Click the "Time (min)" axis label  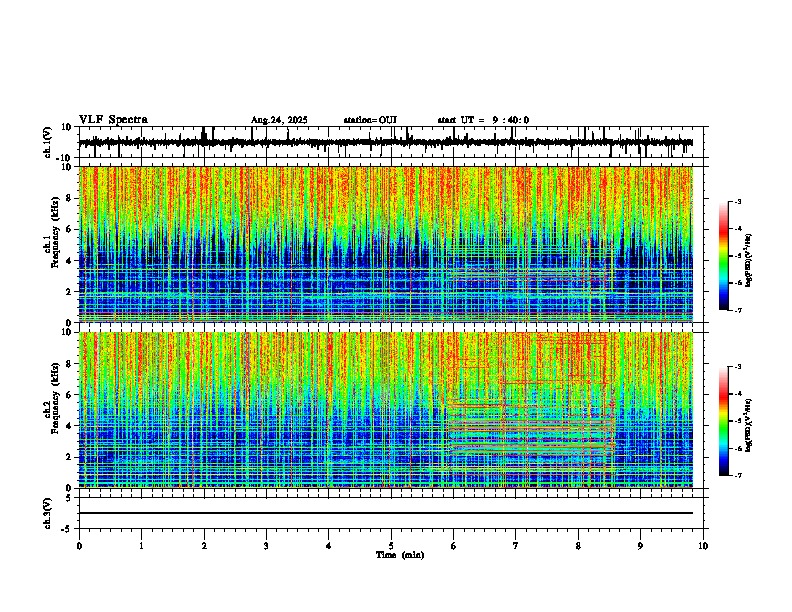pos(400,555)
